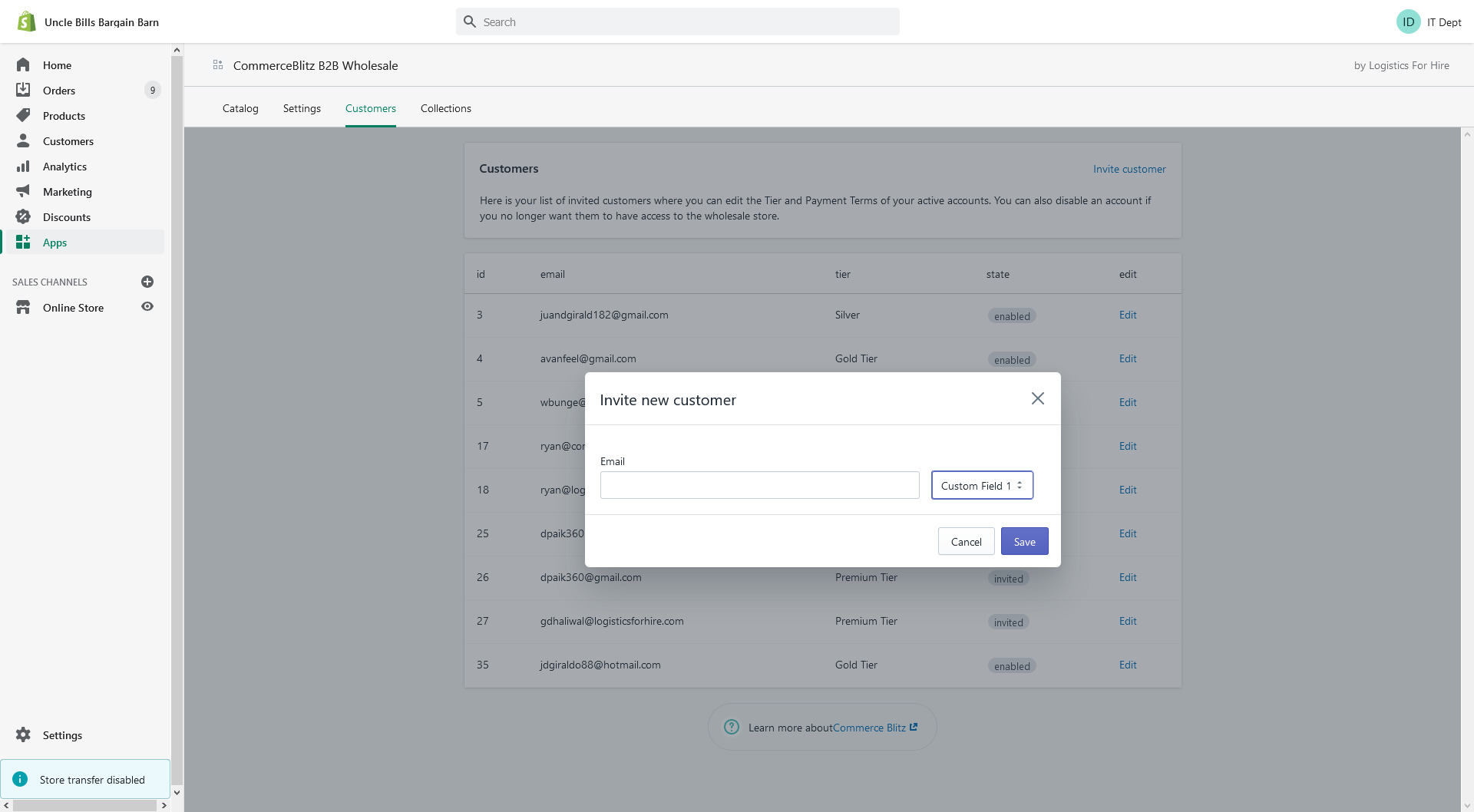Select the Customers tab
This screenshot has height=812, width=1474.
pos(371,108)
